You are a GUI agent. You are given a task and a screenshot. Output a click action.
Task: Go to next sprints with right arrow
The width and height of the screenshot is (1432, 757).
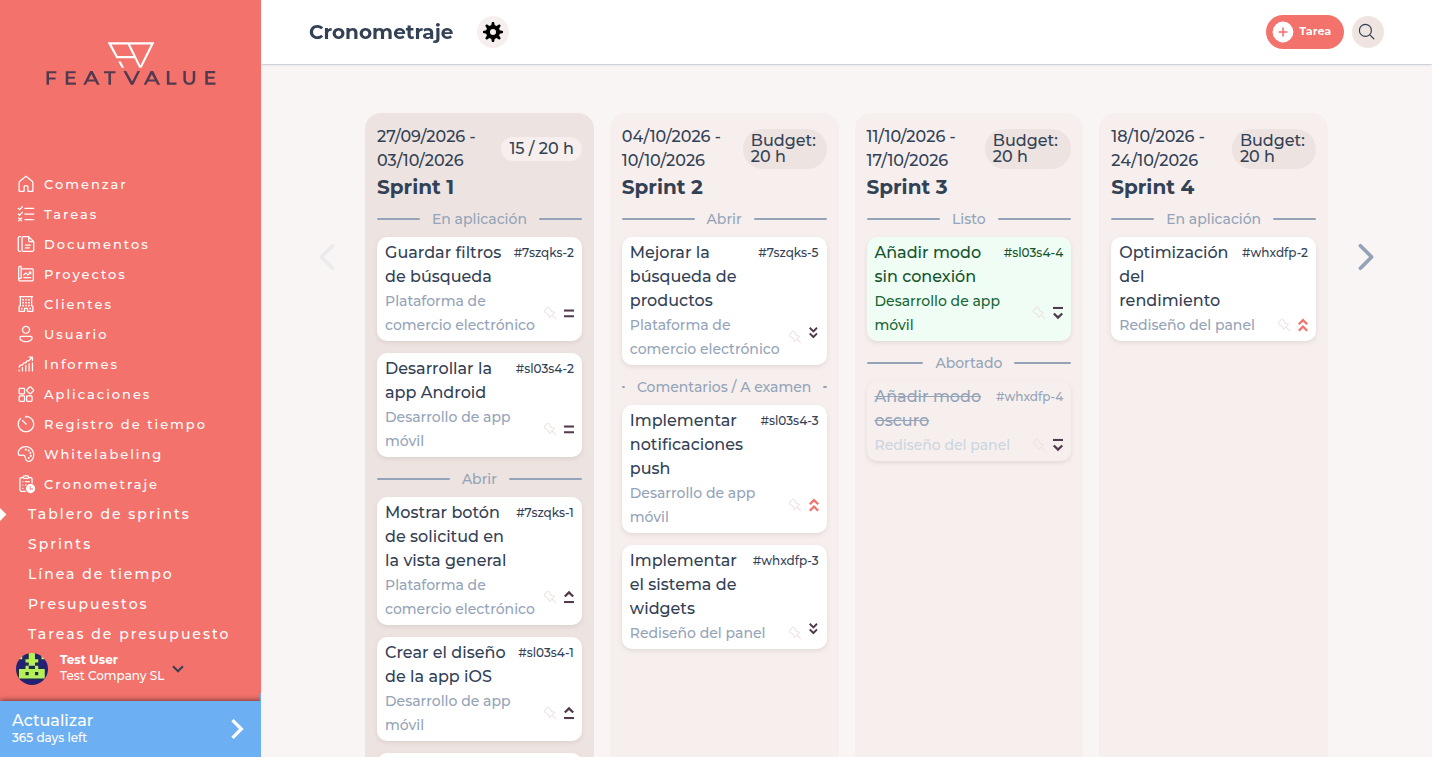(x=1366, y=257)
